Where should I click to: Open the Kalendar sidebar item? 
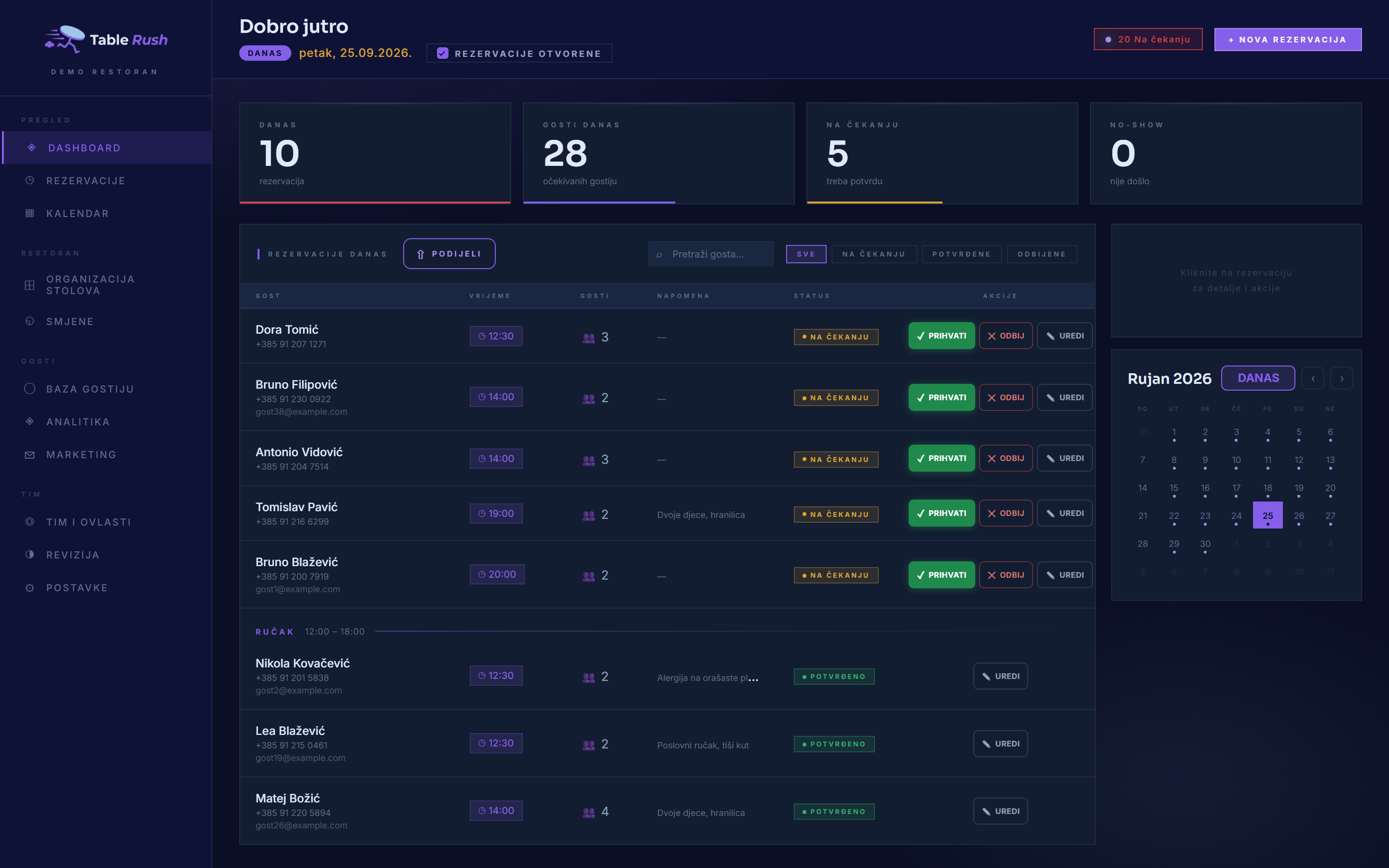107,214
